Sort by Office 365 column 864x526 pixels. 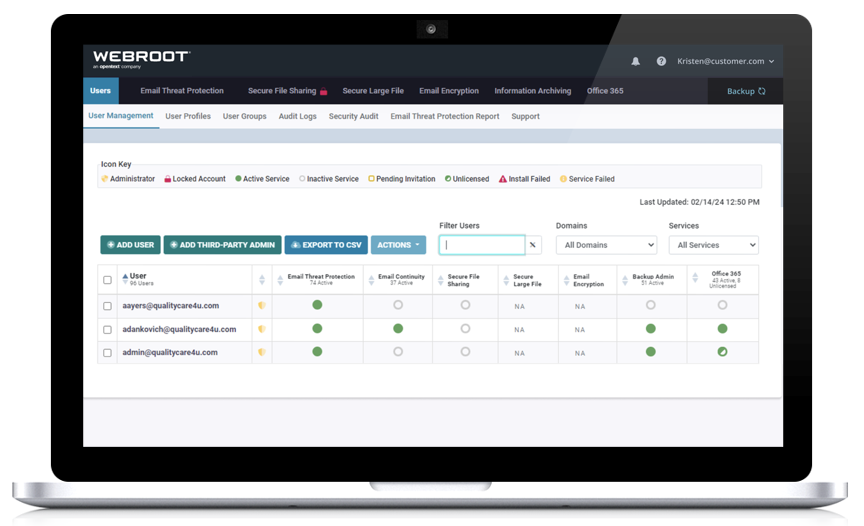695,278
